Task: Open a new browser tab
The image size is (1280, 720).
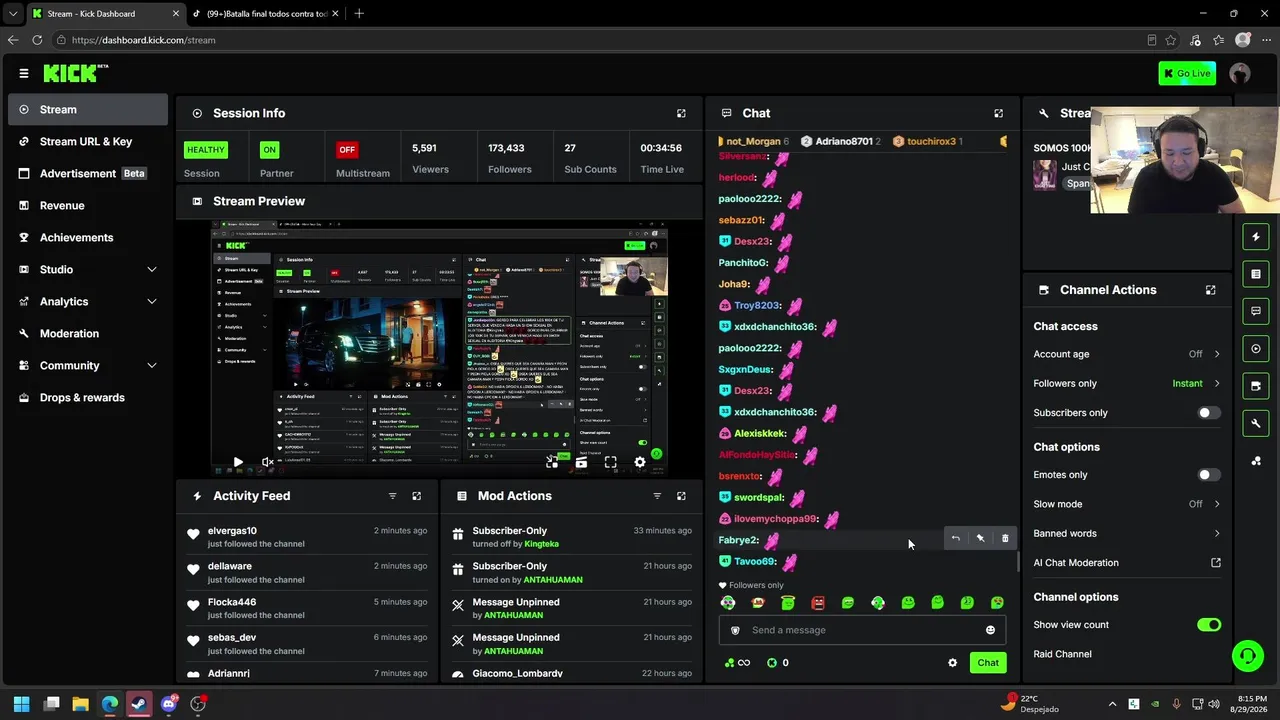Action: (359, 14)
